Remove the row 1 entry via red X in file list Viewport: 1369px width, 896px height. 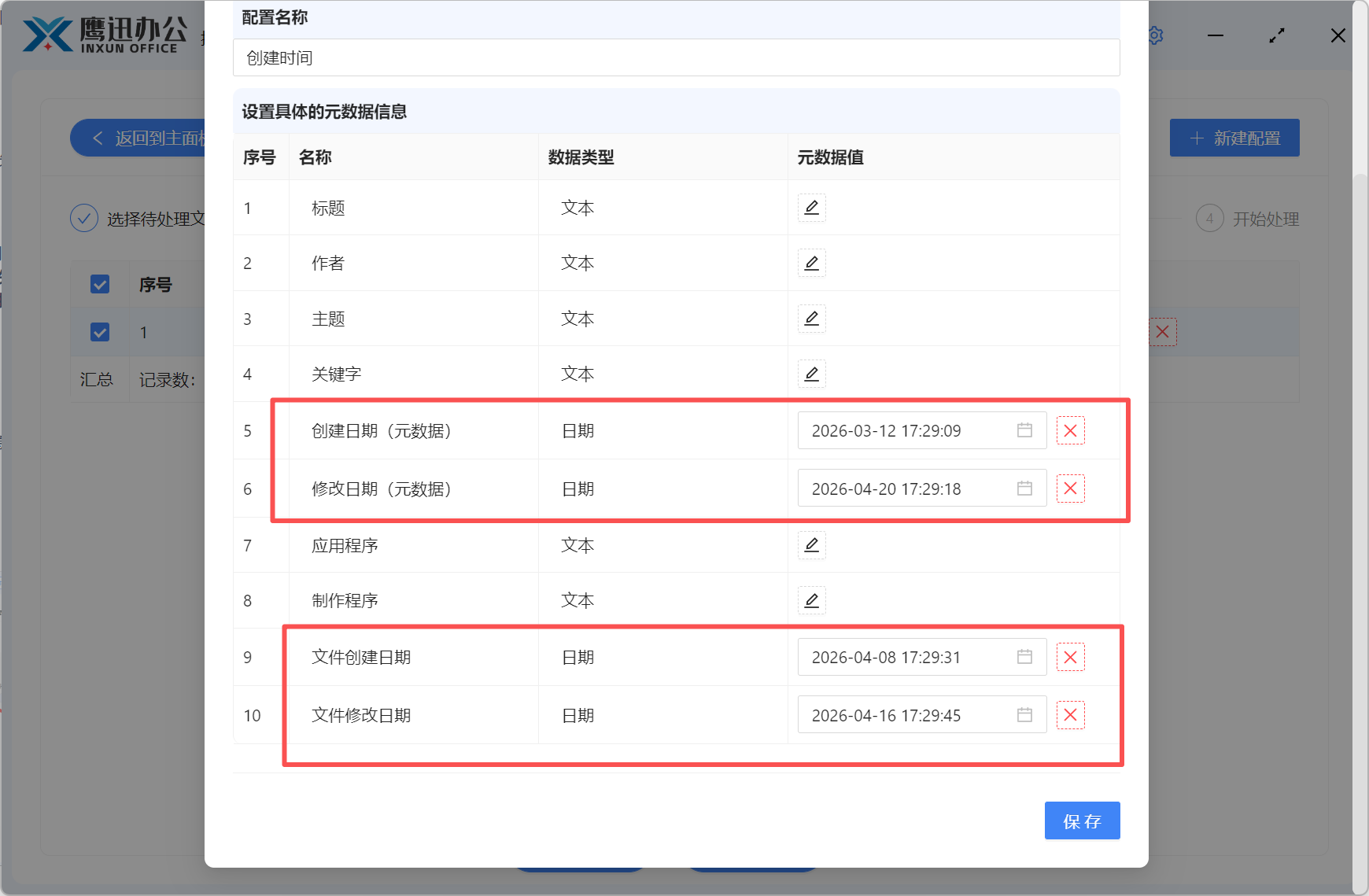[1162, 332]
